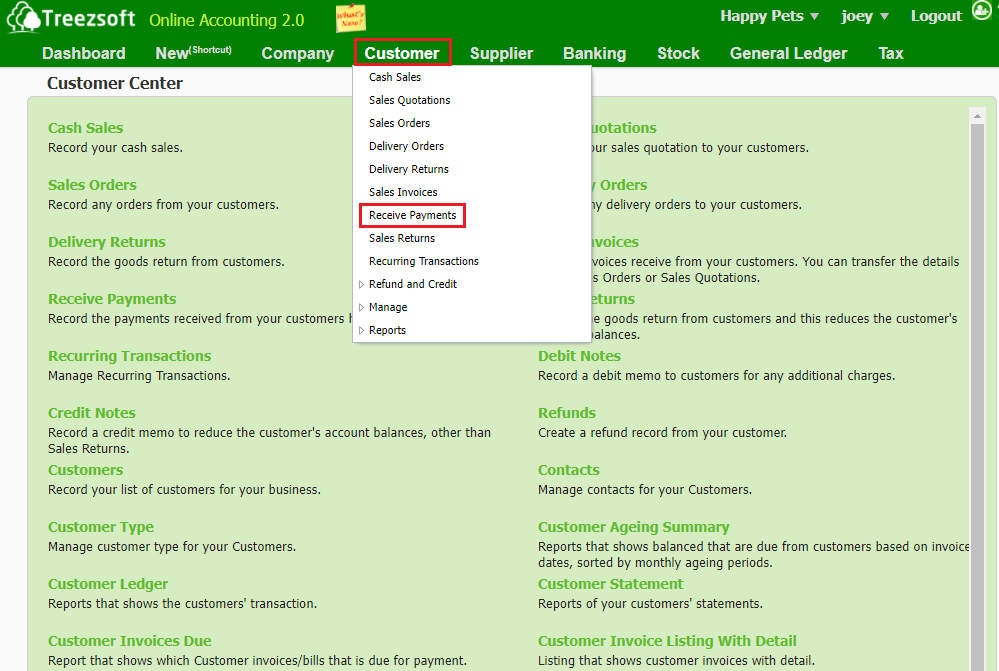Image resolution: width=999 pixels, height=671 pixels.
Task: Open the joey user dropdown
Action: [x=864, y=16]
